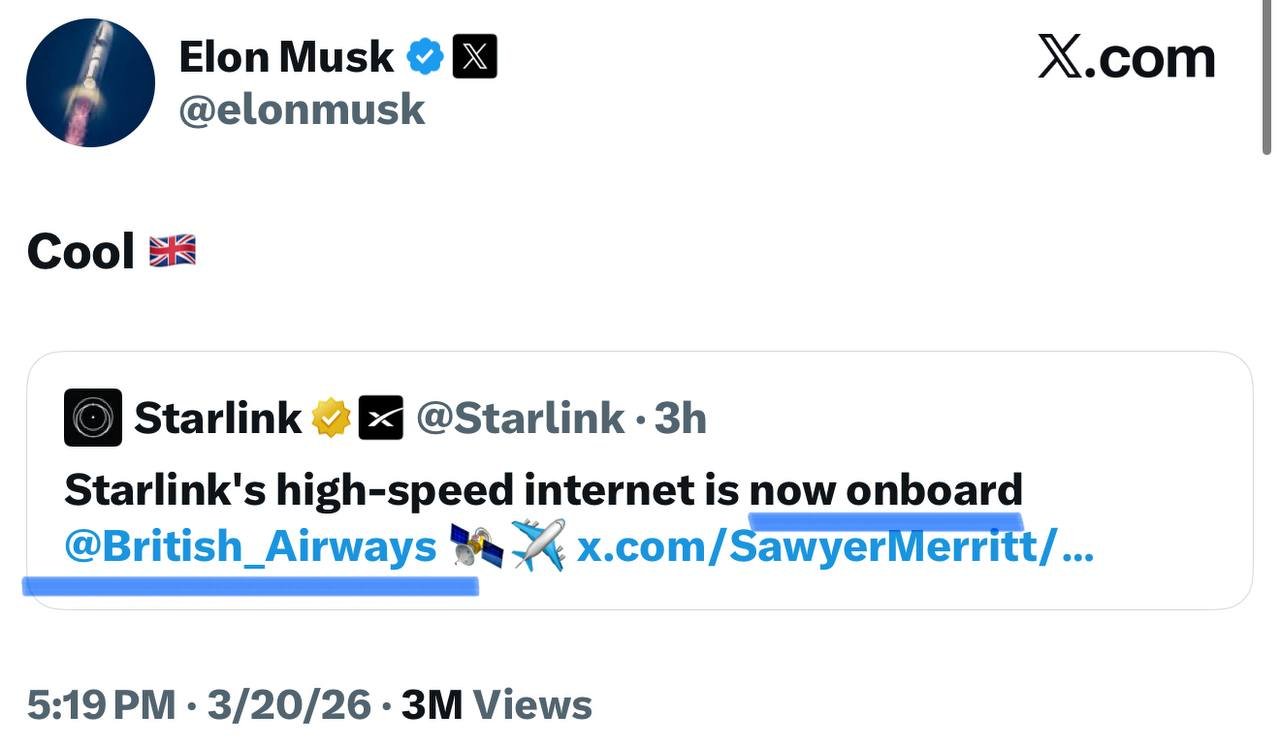Open the @British_Airways mention

click(250, 547)
